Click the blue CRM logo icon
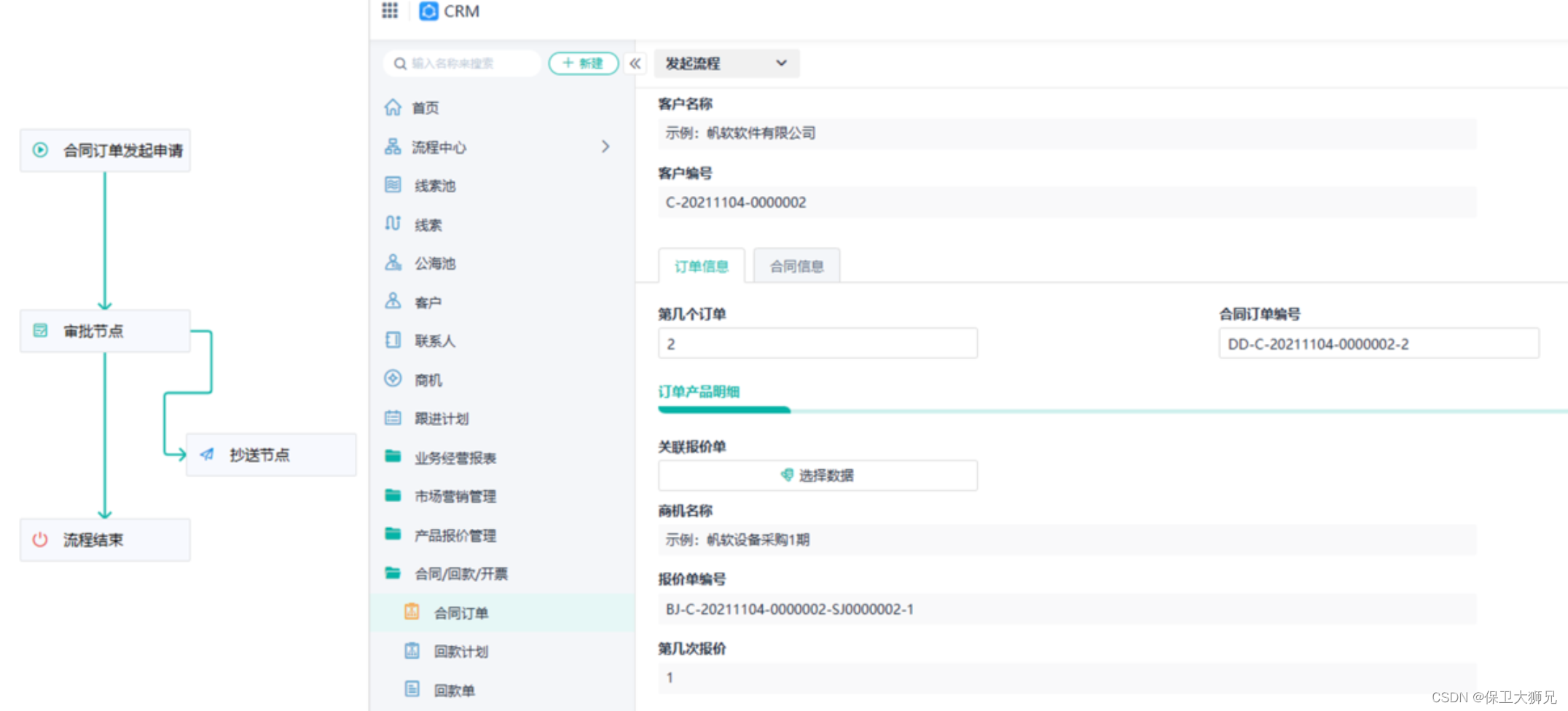This screenshot has width=1568, height=711. [x=429, y=11]
